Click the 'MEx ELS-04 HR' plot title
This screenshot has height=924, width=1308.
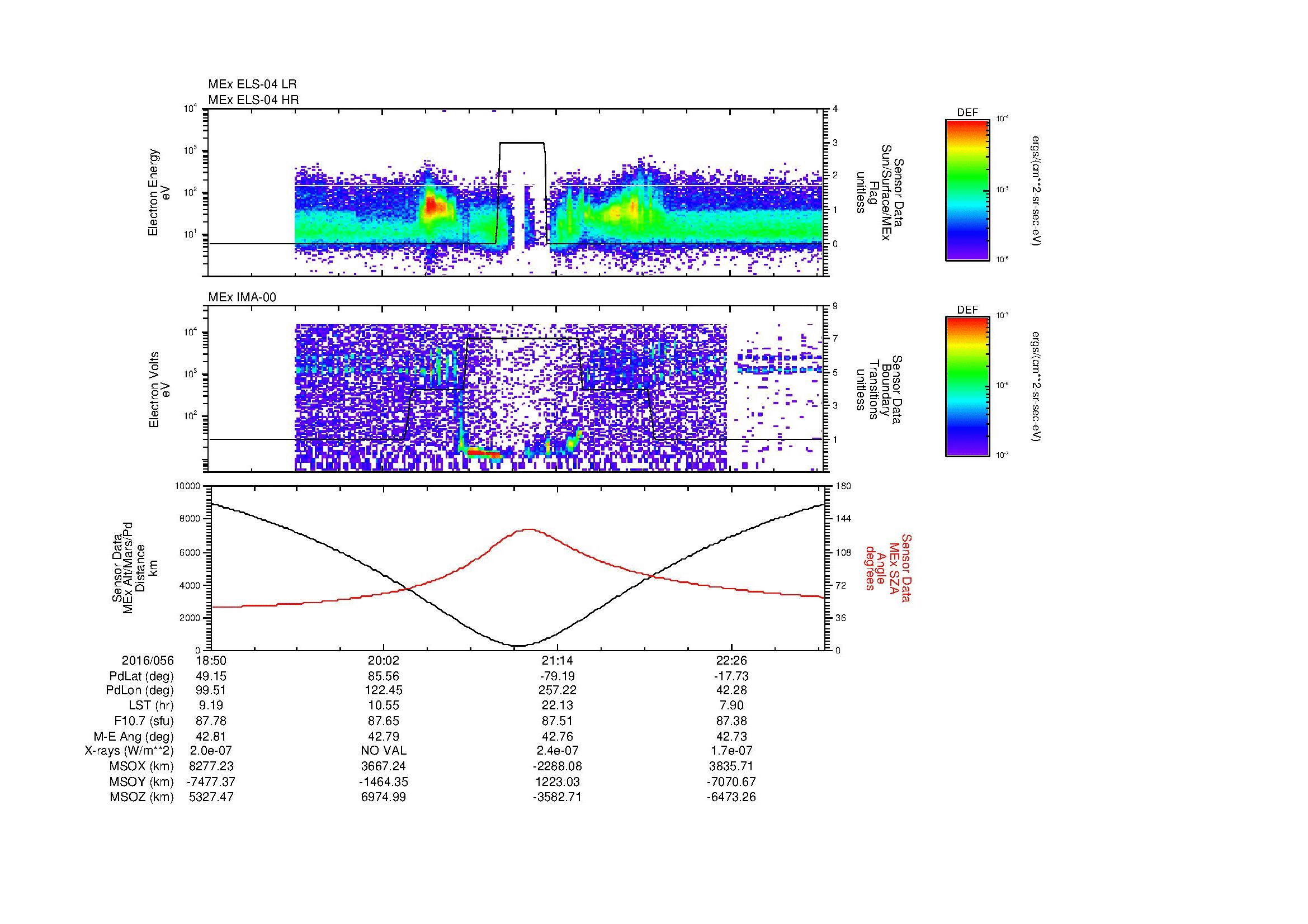click(253, 99)
